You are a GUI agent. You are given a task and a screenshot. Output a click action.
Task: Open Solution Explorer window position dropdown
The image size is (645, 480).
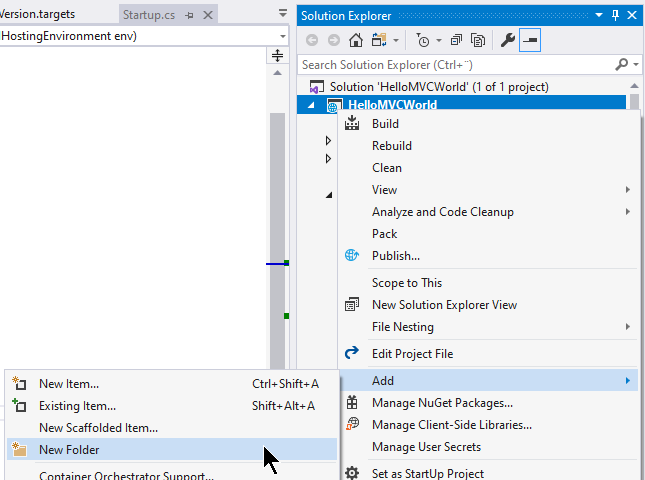[x=599, y=16]
